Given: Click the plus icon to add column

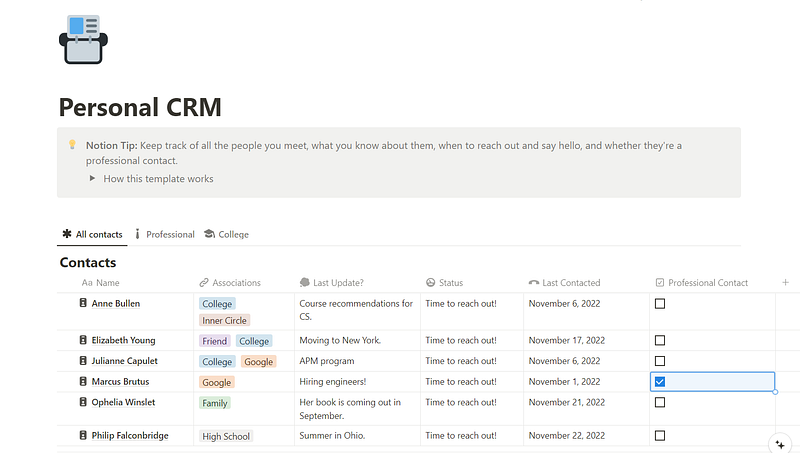Looking at the screenshot, I should (785, 283).
